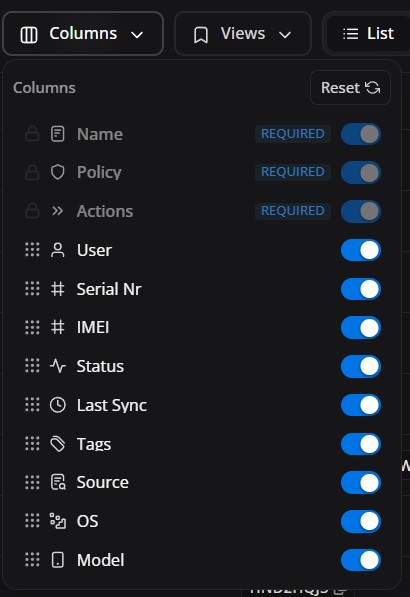Disable the IMEI column switch

tap(361, 327)
